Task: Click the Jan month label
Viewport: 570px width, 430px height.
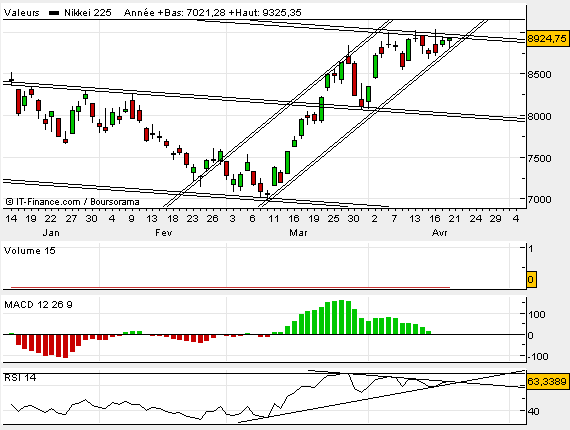Action: [x=51, y=233]
